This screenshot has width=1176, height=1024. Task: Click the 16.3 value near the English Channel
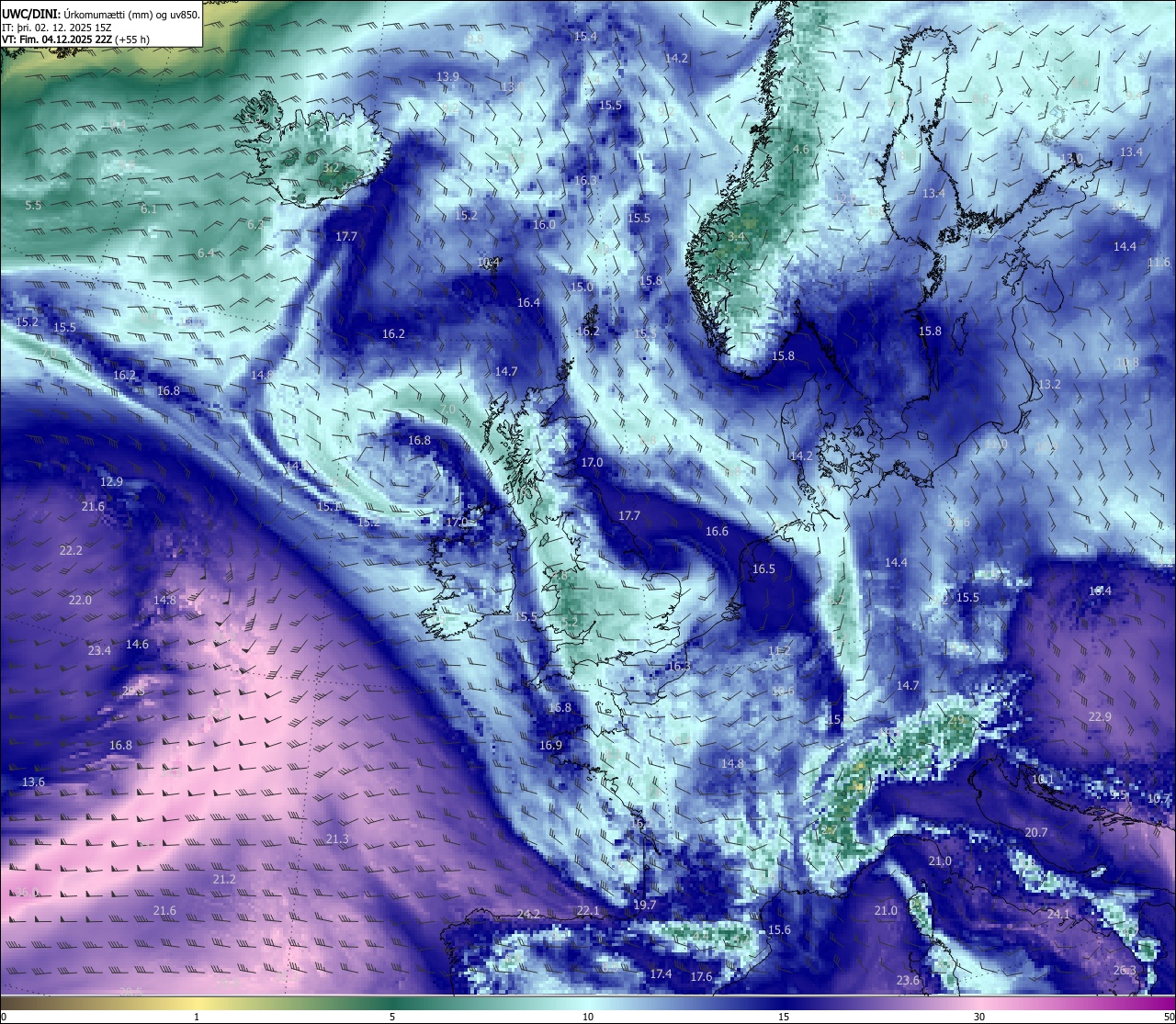[678, 666]
